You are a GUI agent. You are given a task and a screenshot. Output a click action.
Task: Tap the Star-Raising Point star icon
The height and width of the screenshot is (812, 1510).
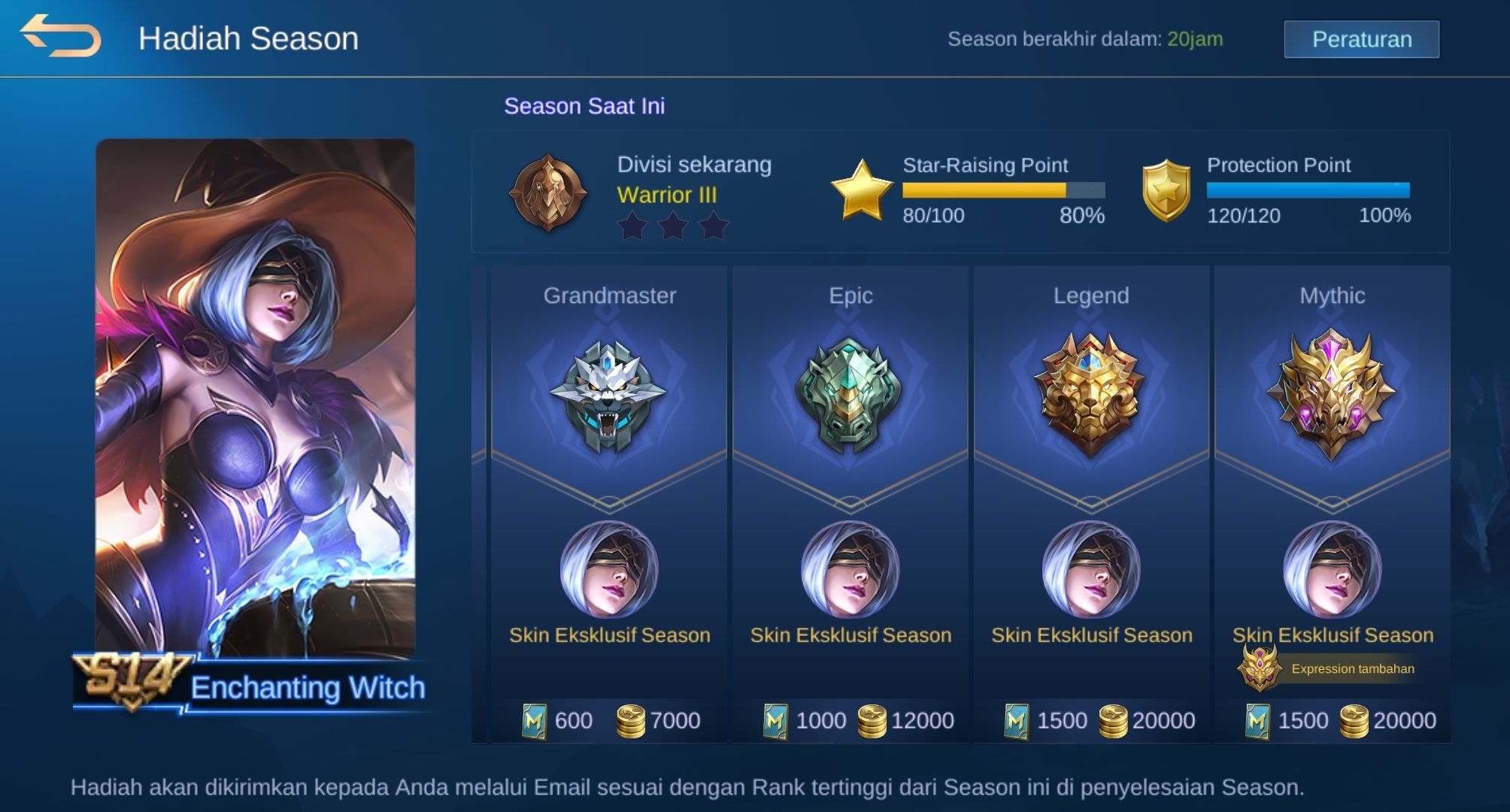click(861, 190)
